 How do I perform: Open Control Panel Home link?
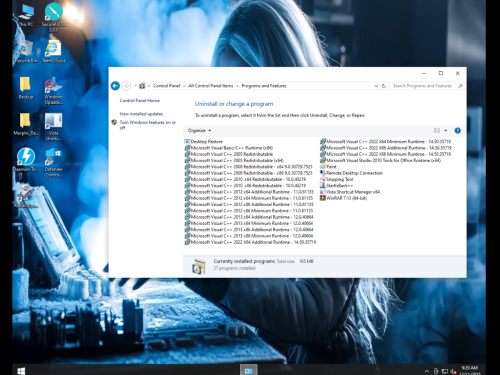point(140,100)
